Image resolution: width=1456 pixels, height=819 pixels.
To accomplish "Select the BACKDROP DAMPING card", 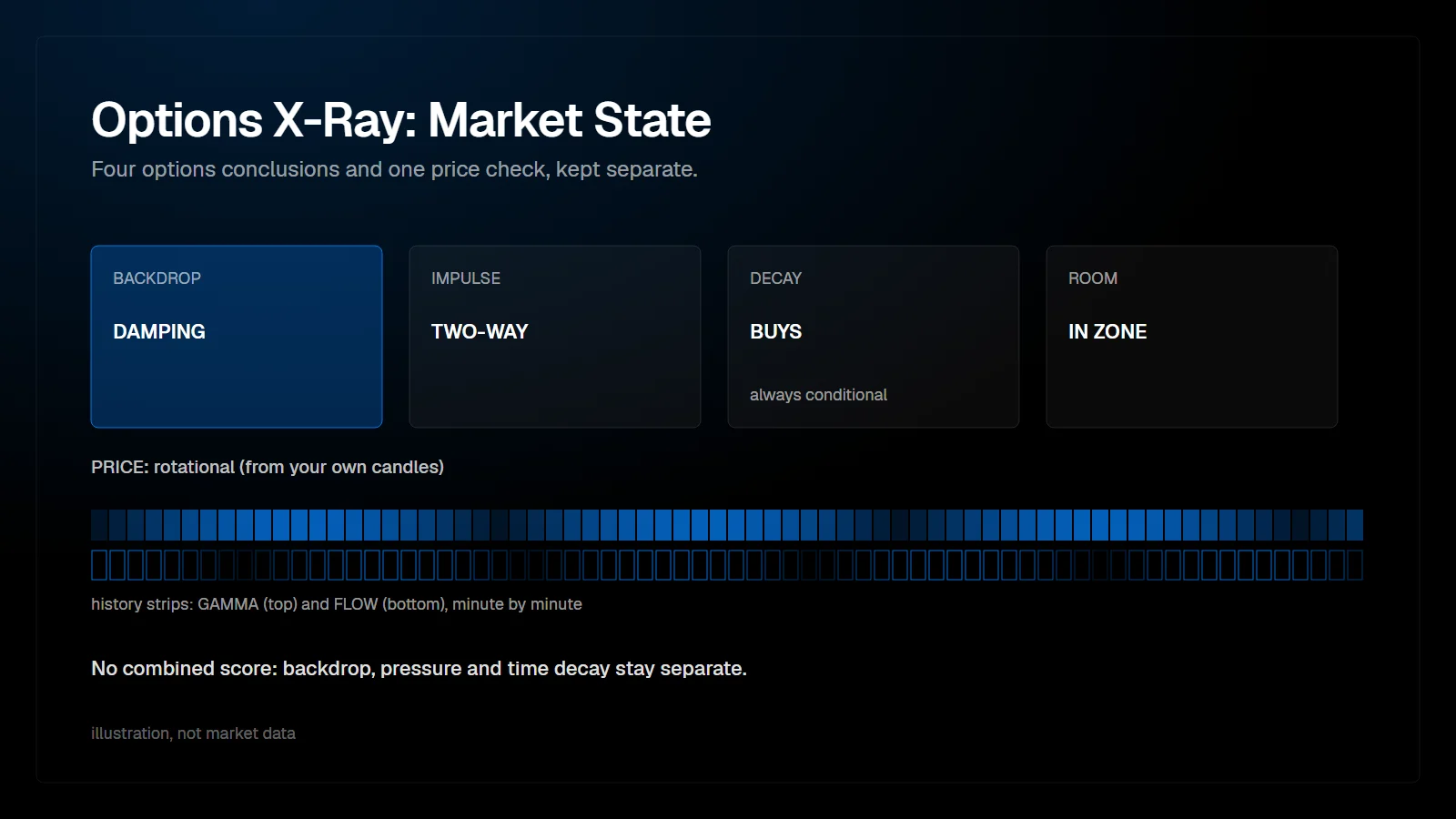I will tap(237, 337).
